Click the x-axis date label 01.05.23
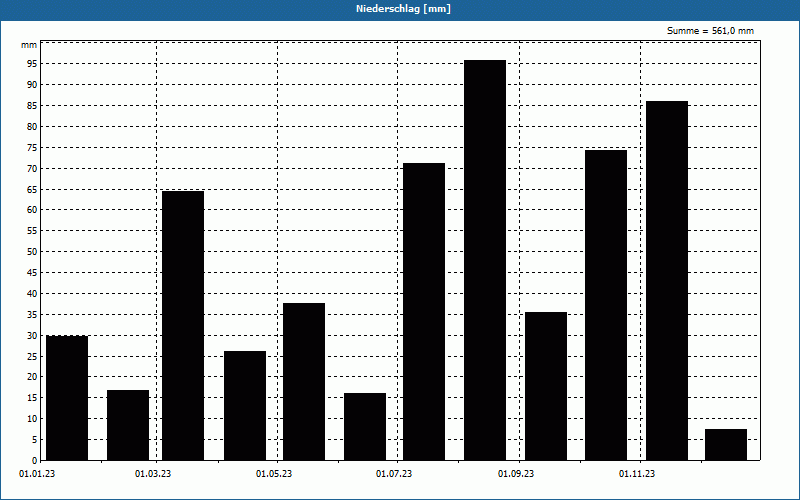The image size is (800, 500). pos(274,474)
